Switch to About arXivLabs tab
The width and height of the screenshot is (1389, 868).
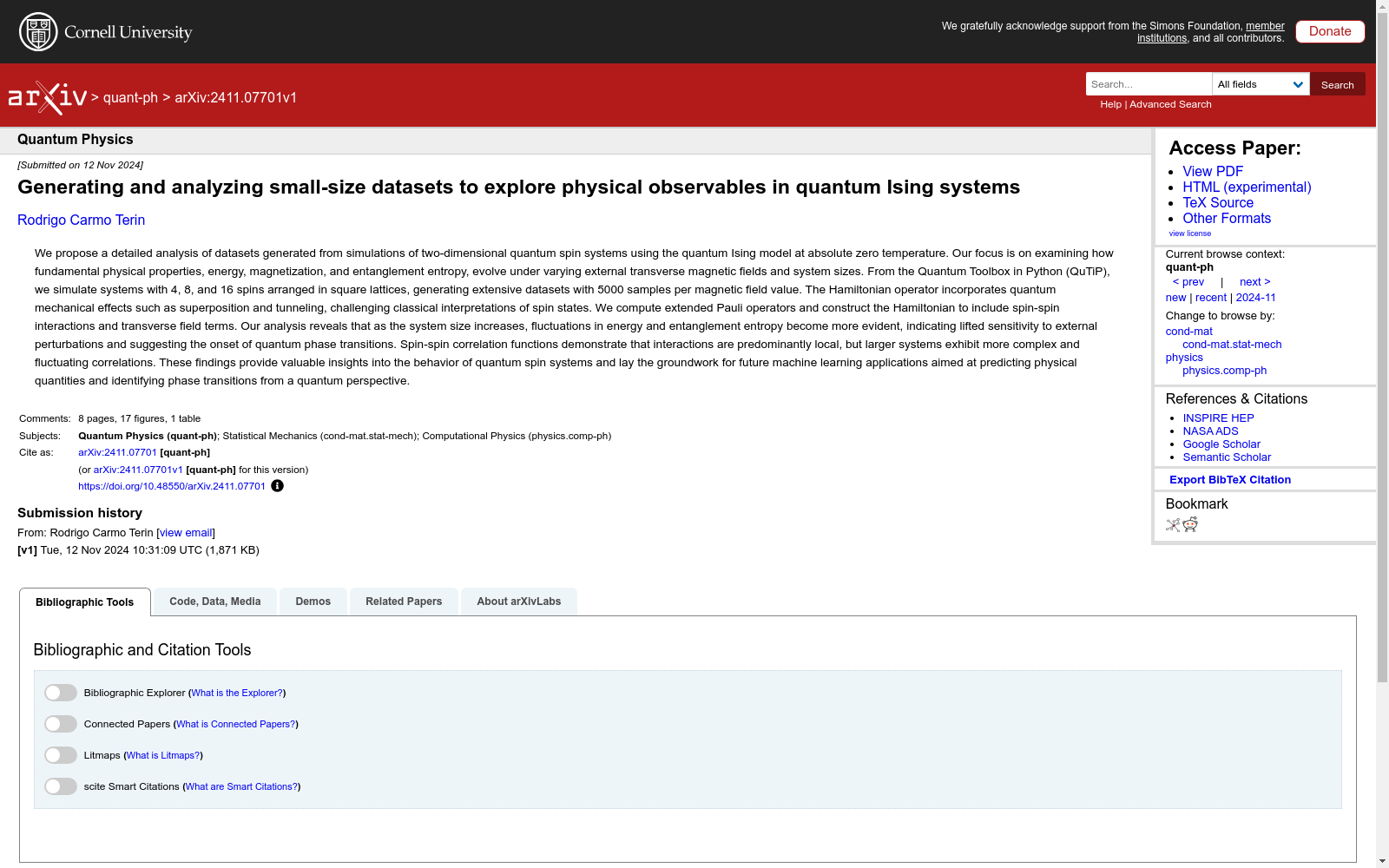pos(519,602)
